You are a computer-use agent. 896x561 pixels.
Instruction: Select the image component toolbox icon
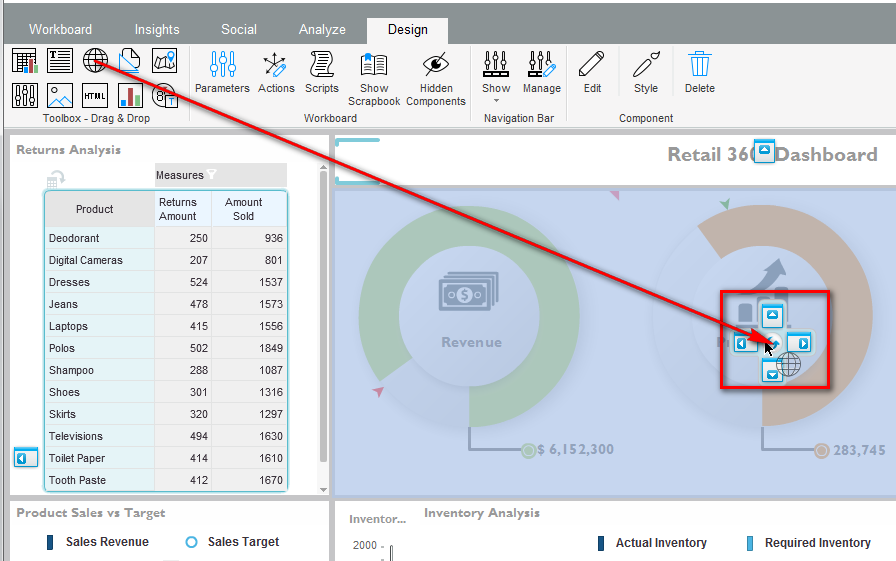tap(60, 96)
